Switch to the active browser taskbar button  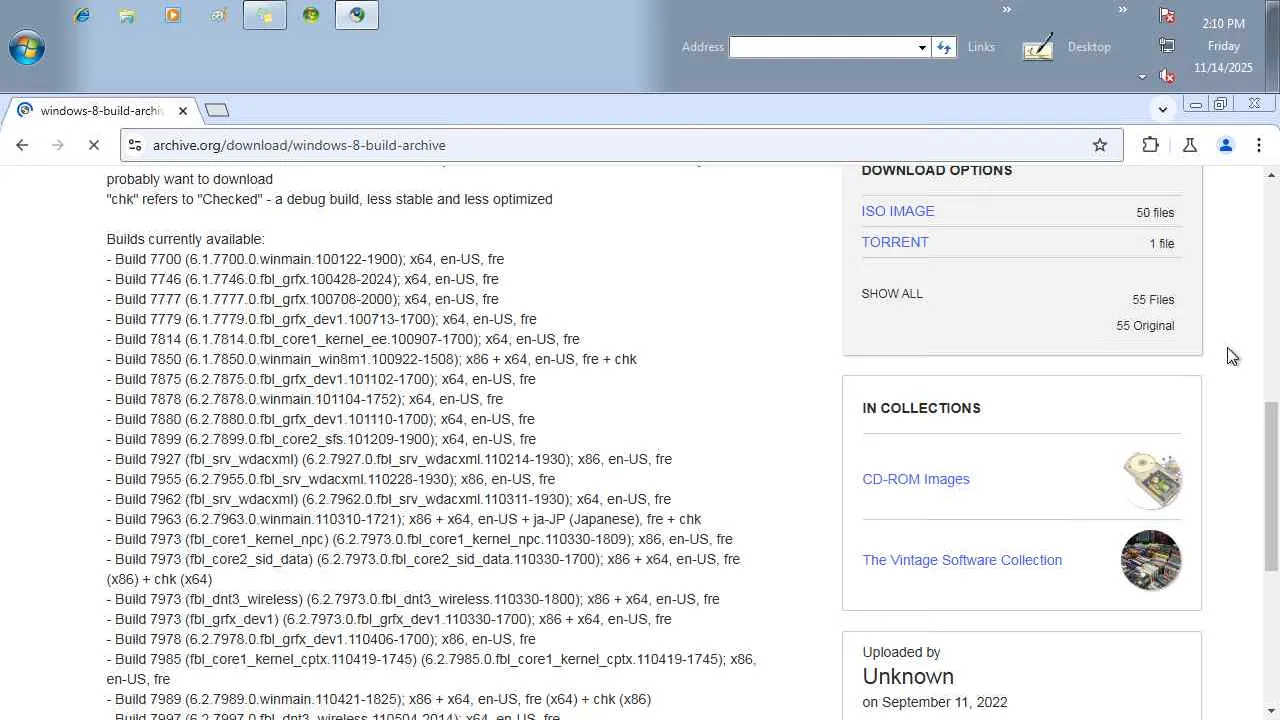click(x=357, y=15)
